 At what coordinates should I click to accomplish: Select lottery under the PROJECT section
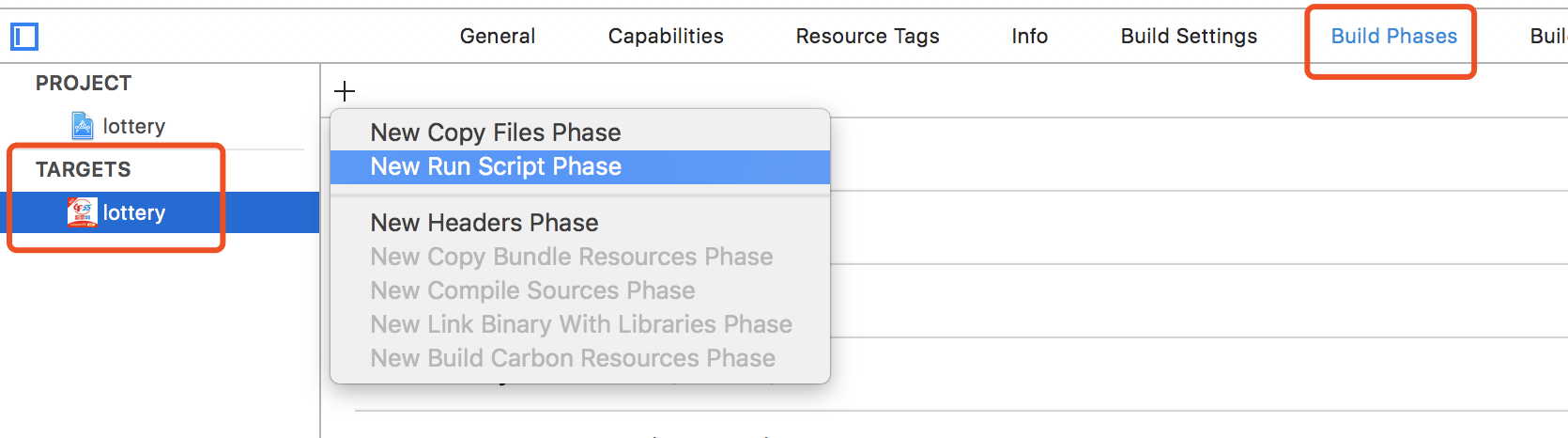pyautogui.click(x=134, y=126)
